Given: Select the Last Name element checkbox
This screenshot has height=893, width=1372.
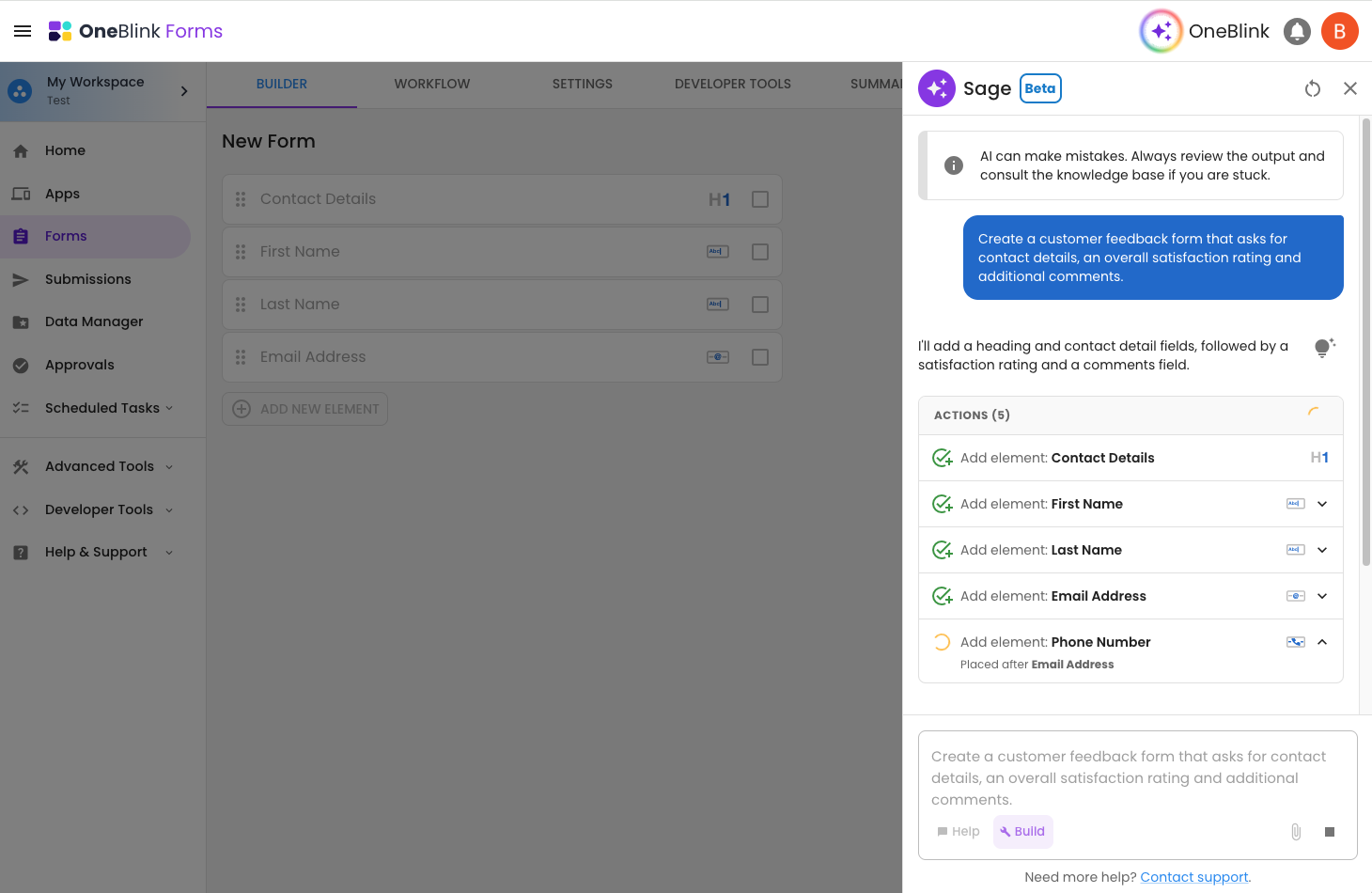Looking at the screenshot, I should click(760, 305).
